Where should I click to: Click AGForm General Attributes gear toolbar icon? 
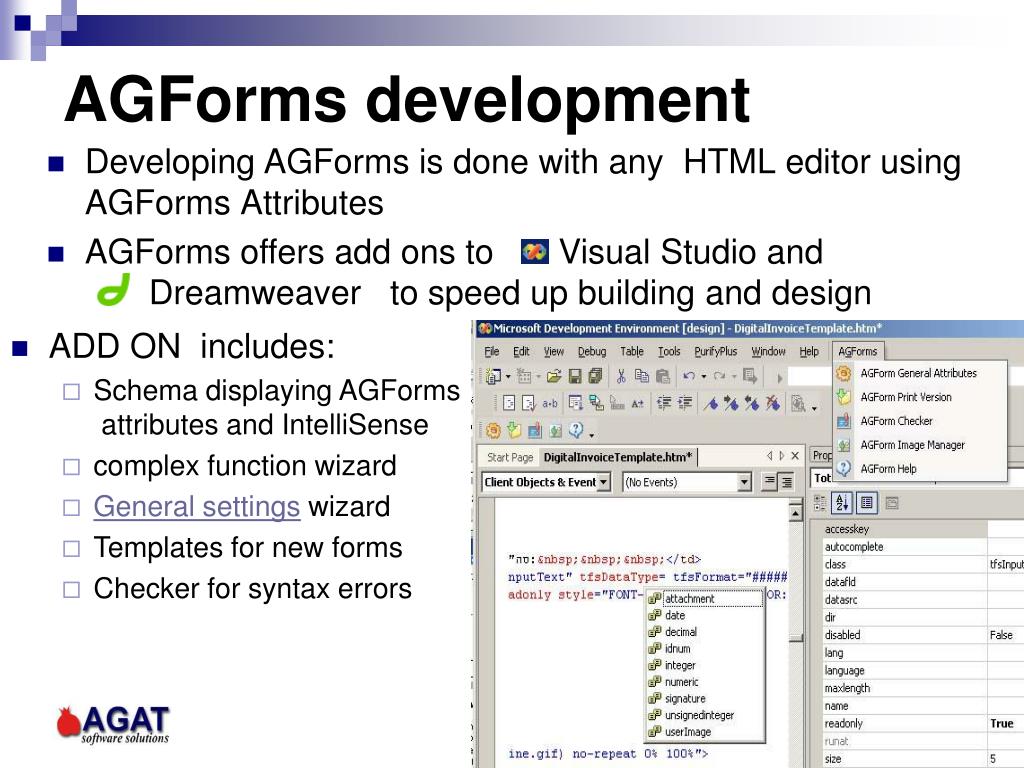coord(494,430)
